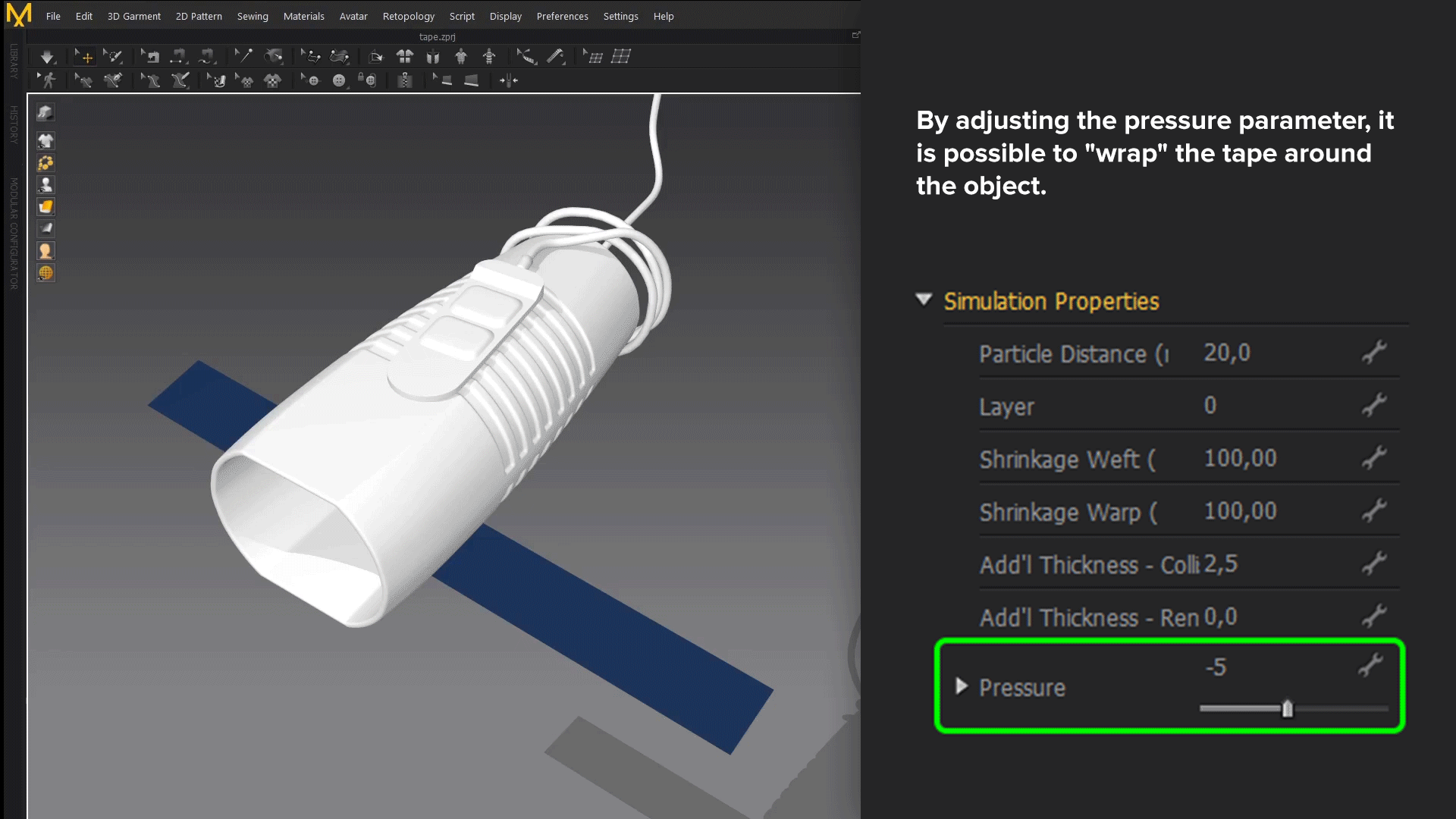The image size is (1456, 819).
Task: Click the Pressure slider handle
Action: (1287, 709)
